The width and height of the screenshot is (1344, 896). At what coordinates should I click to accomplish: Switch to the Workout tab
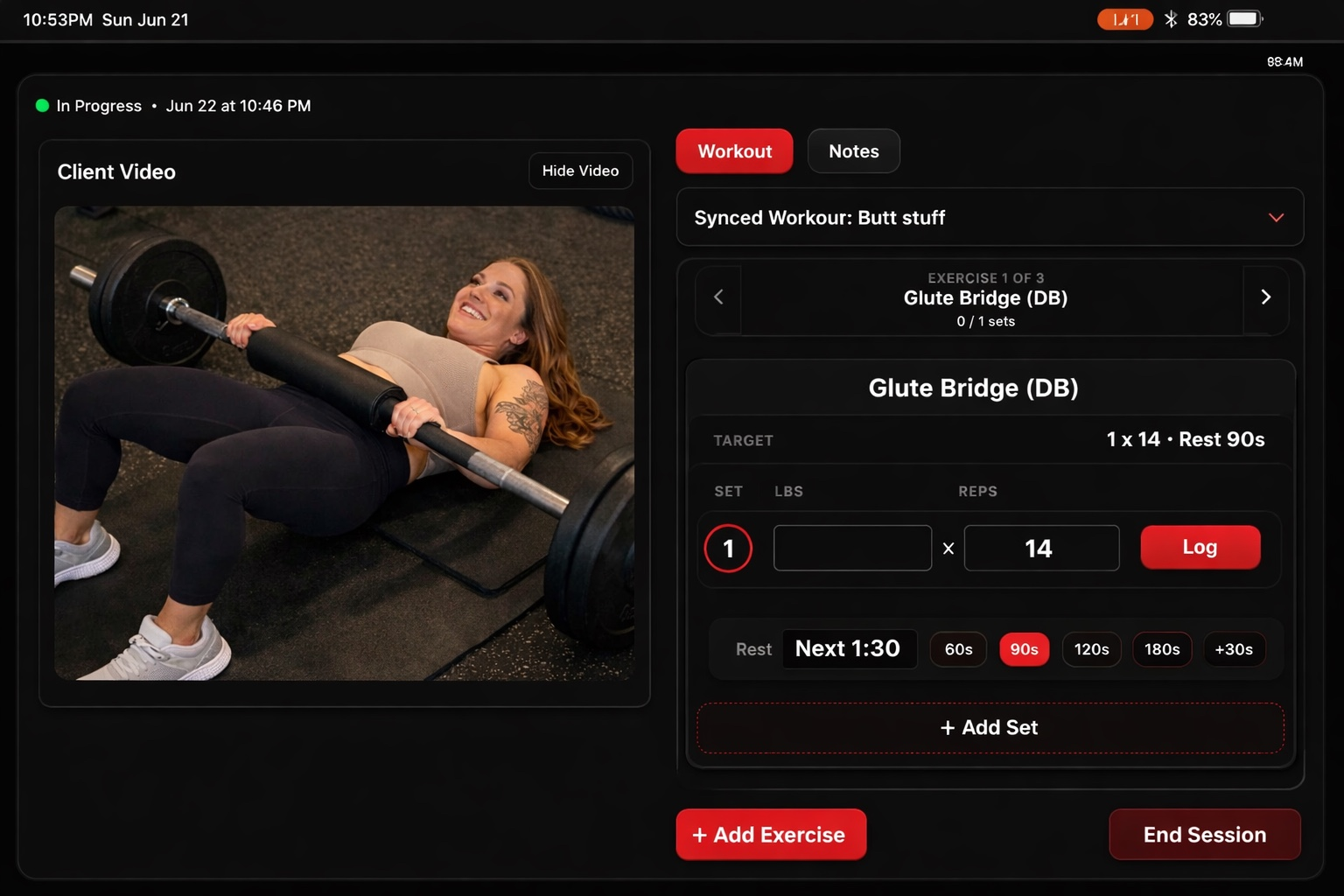(734, 151)
